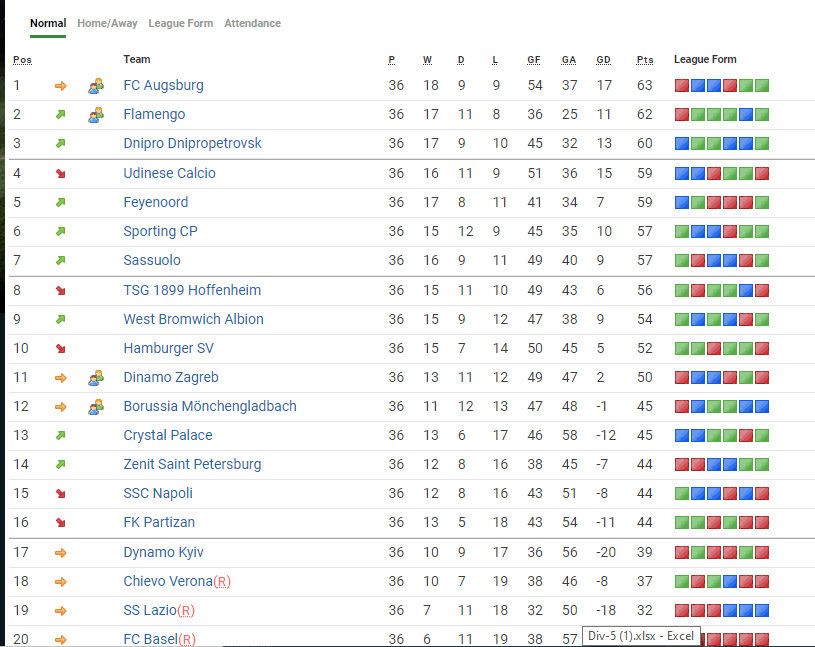Click the (R) marker beside Chievo Verona
Screen dimensions: 815x647
(223, 582)
